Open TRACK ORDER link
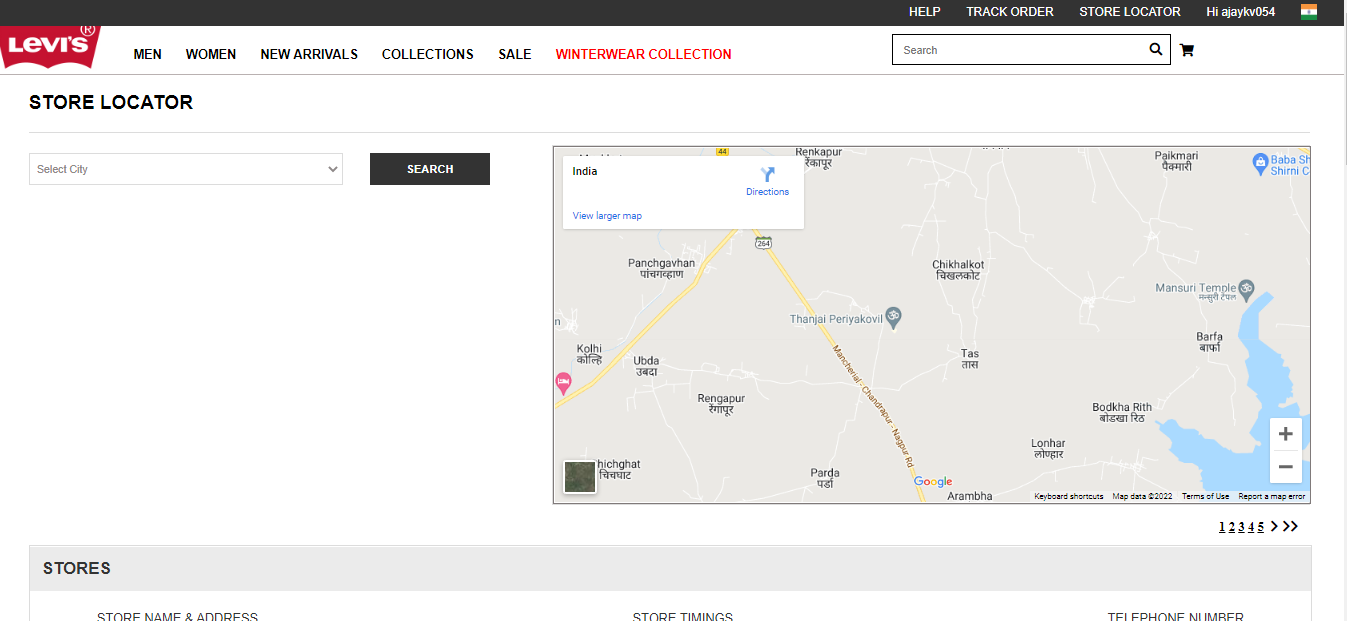This screenshot has height=621, width=1347. click(x=1010, y=12)
